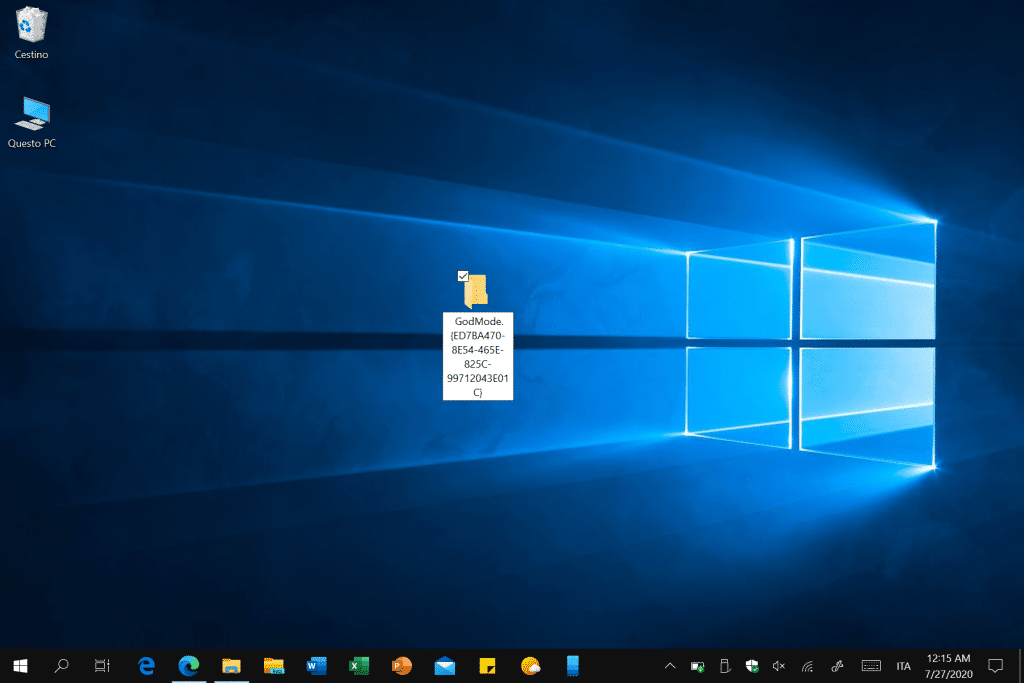The height and width of the screenshot is (683, 1024).
Task: Open Microsoft Word from the taskbar
Action: tap(317, 665)
